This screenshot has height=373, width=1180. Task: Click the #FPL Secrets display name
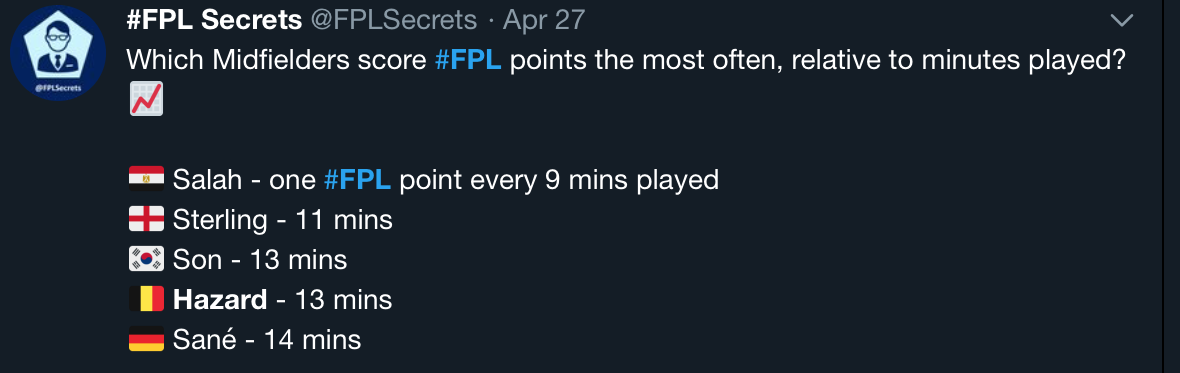pos(214,20)
